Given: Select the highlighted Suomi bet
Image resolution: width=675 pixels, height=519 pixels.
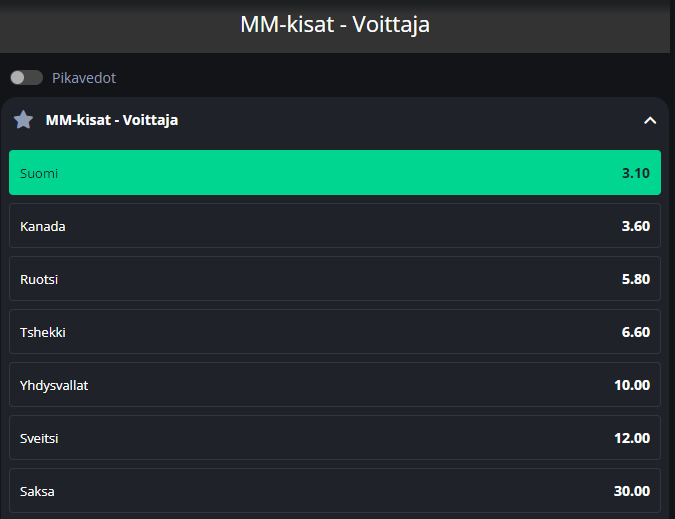Looking at the screenshot, I should click(335, 173).
